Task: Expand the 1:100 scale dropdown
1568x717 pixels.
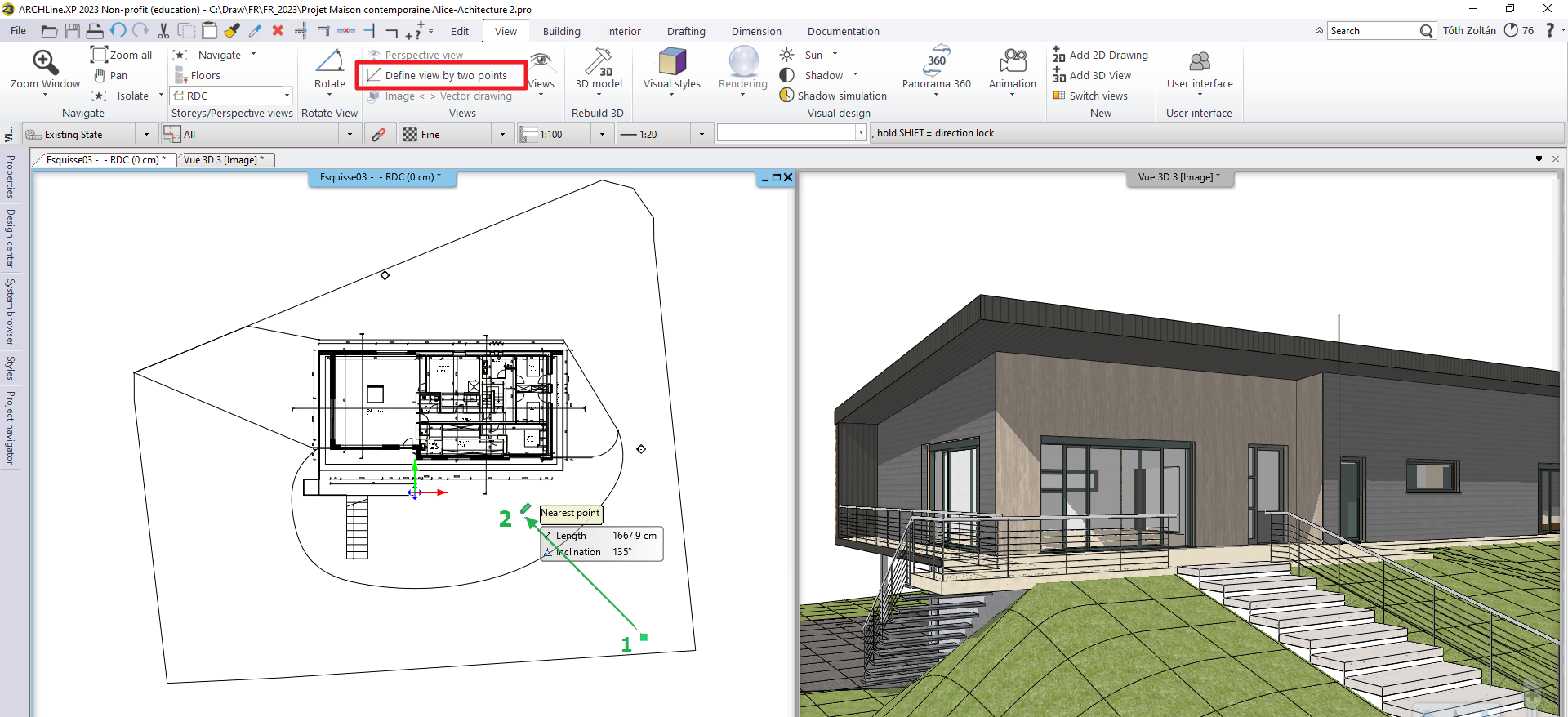Action: pos(602,135)
